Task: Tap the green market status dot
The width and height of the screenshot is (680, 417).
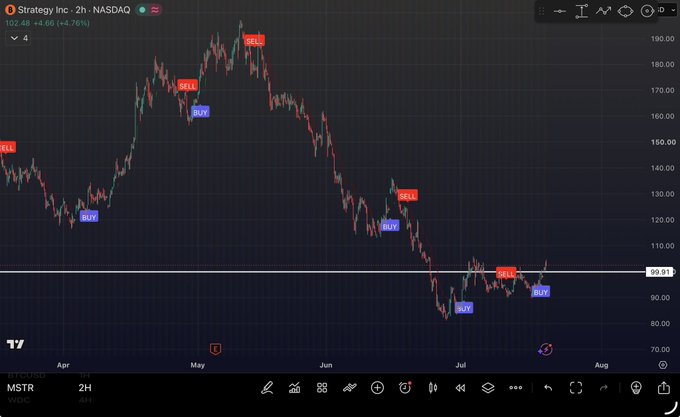Action: point(142,10)
